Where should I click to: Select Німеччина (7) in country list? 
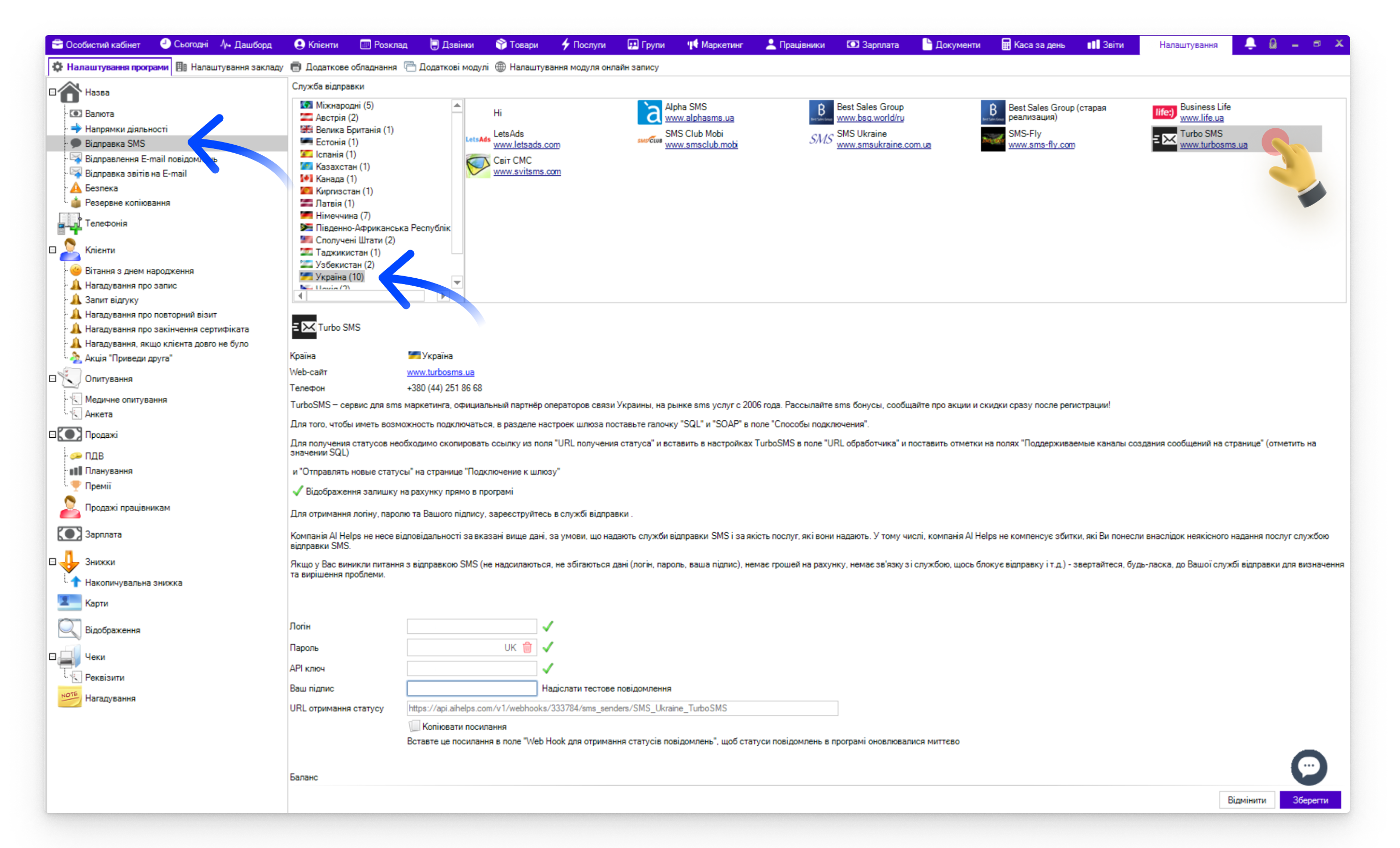pyautogui.click(x=336, y=215)
